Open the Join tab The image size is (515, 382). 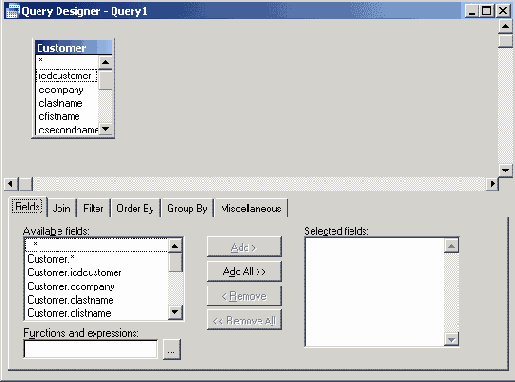[x=62, y=208]
